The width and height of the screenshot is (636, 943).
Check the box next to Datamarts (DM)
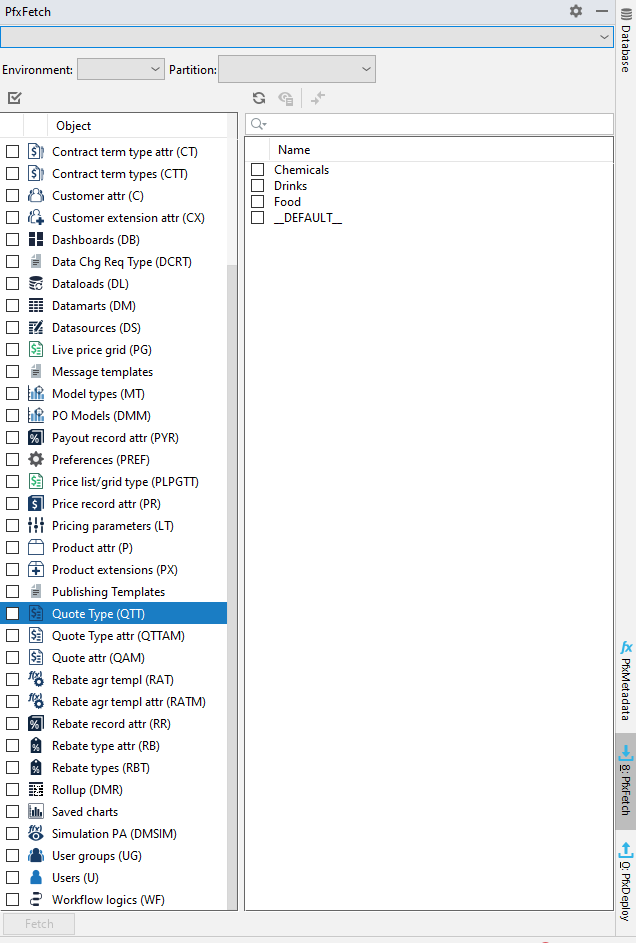pyautogui.click(x=13, y=306)
